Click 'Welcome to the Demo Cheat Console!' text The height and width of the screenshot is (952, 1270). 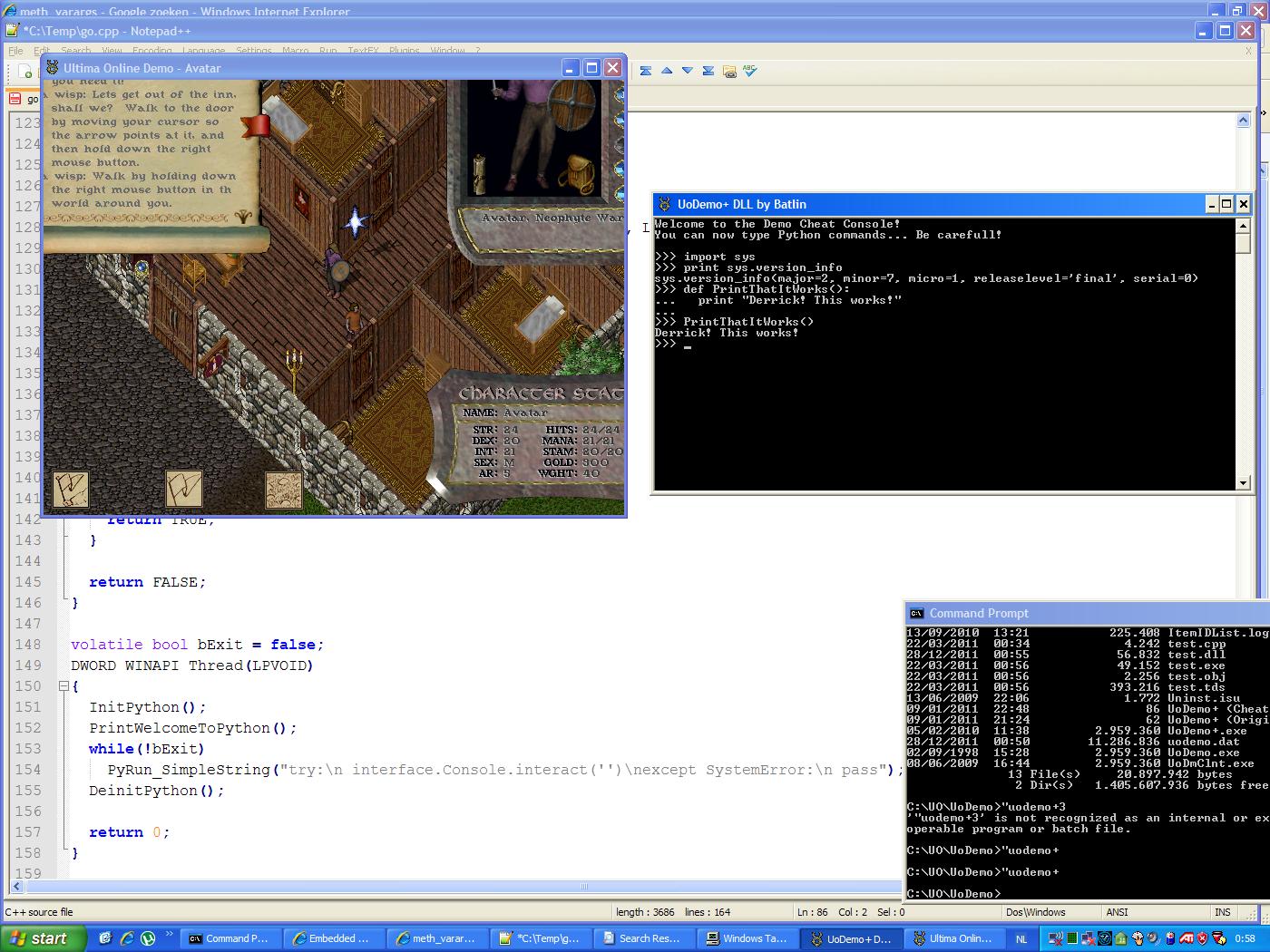pos(777,224)
